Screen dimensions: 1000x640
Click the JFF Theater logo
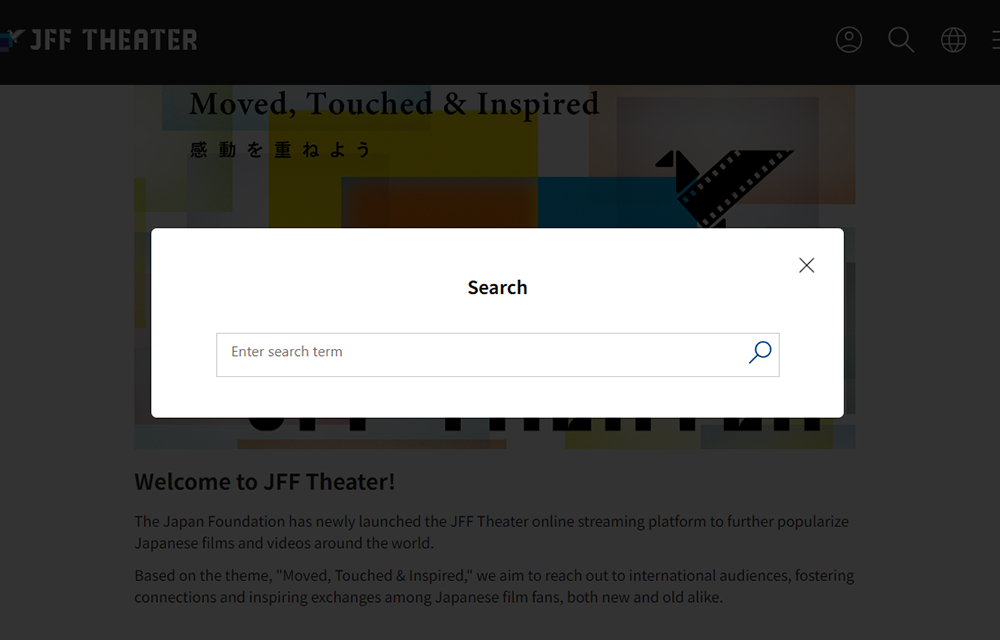click(99, 40)
